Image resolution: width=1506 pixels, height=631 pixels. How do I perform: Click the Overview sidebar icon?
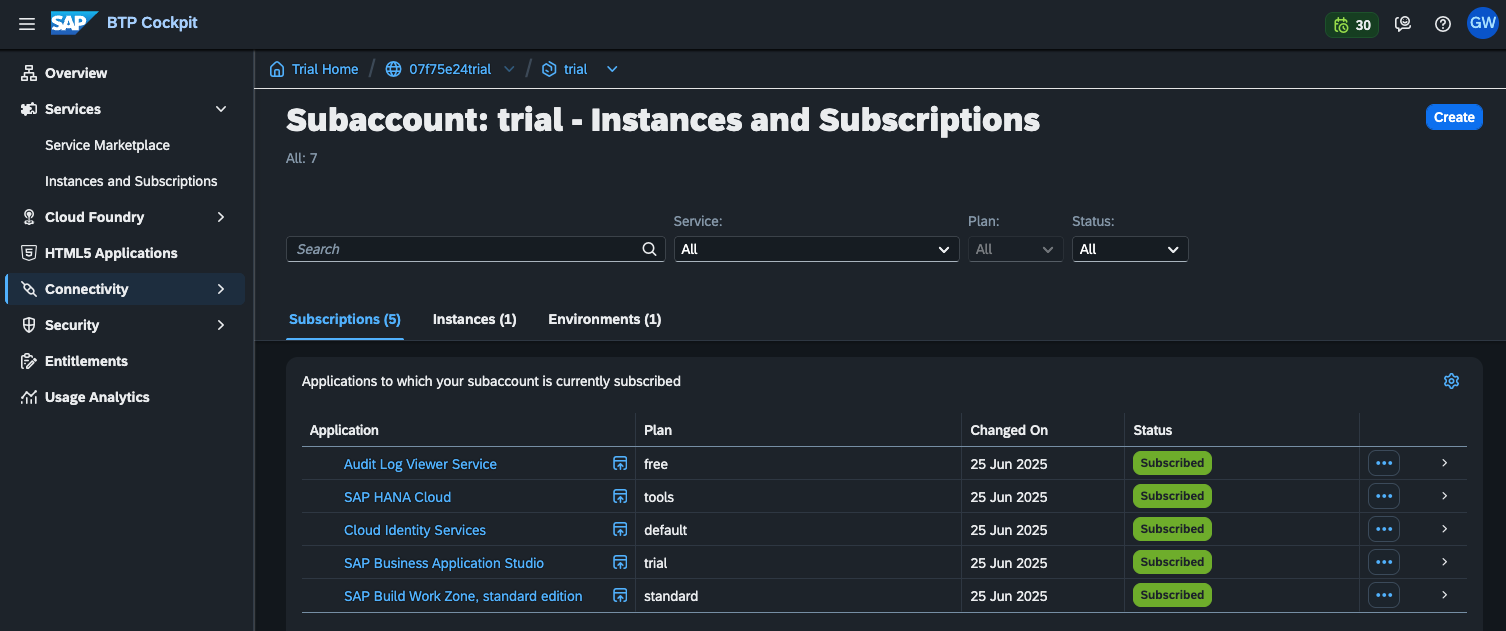pyautogui.click(x=29, y=73)
